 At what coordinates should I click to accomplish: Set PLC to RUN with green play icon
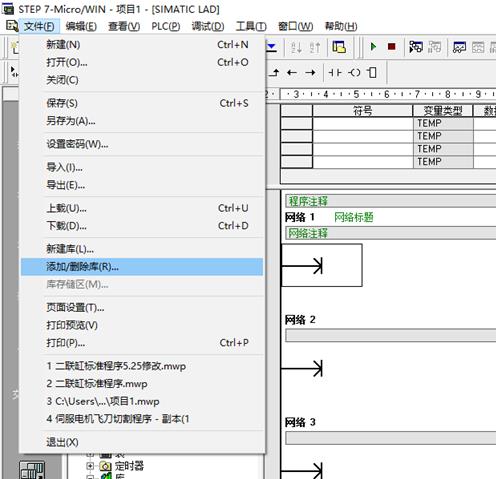click(373, 47)
